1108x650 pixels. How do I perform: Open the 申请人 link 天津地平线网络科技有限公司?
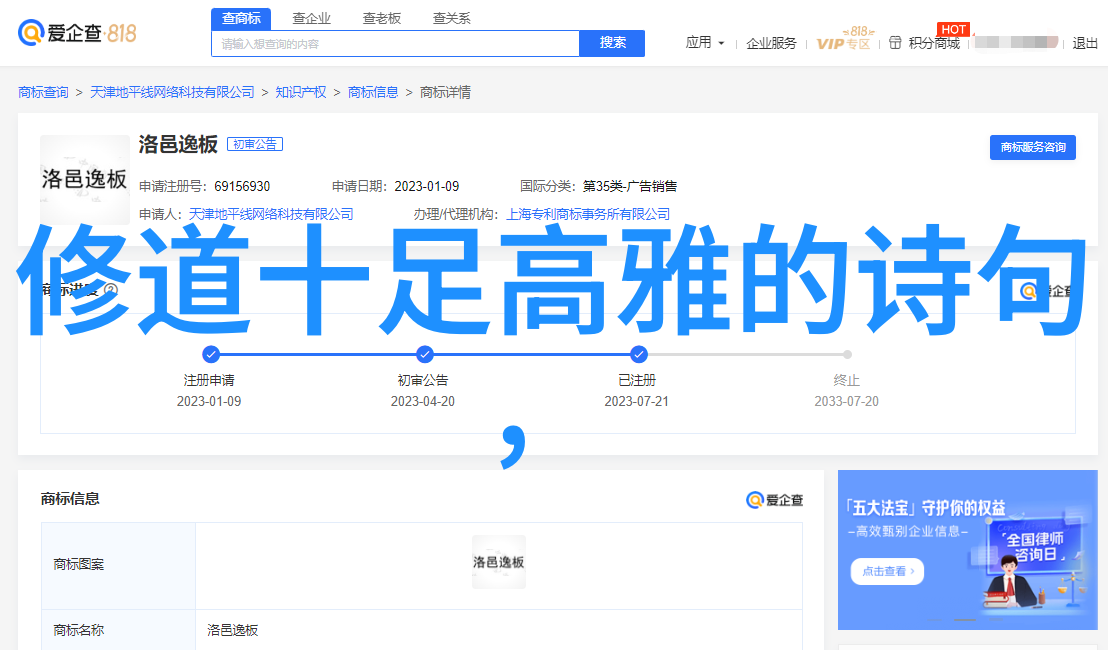[271, 214]
